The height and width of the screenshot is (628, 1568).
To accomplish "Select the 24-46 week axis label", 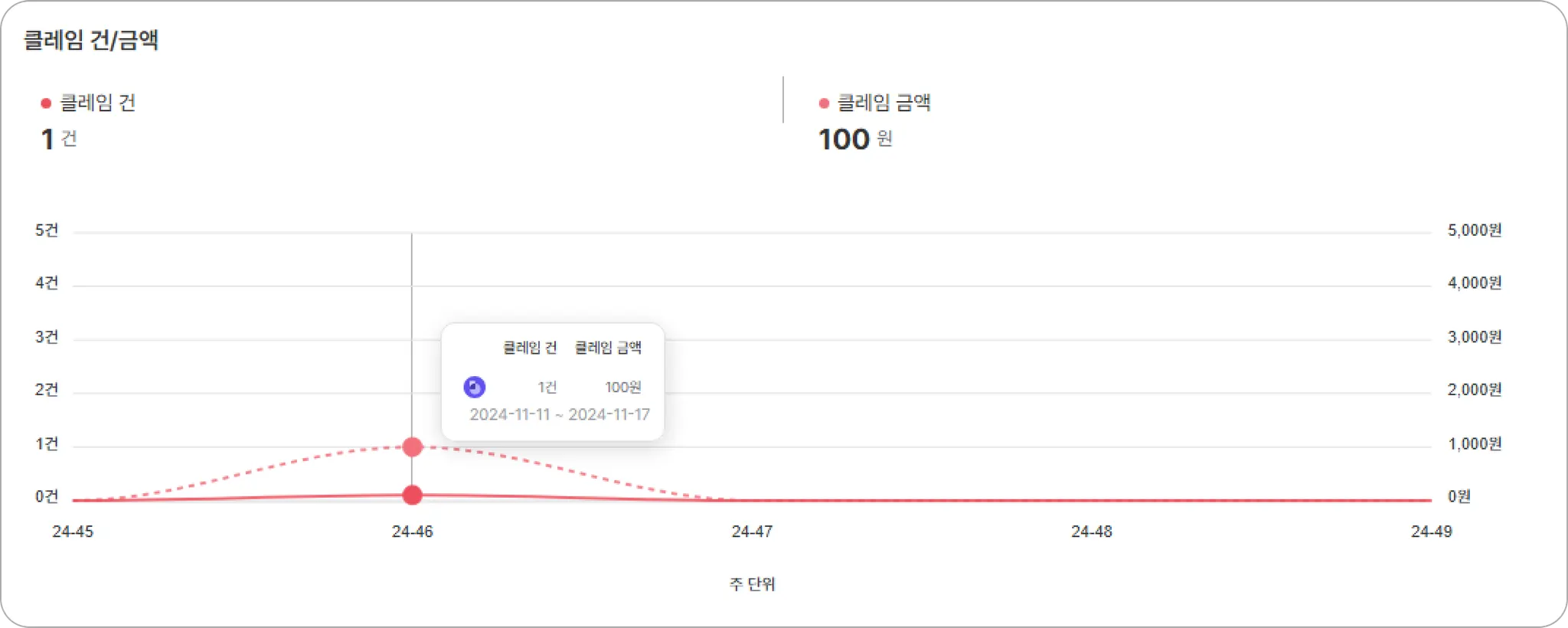I will tap(413, 532).
